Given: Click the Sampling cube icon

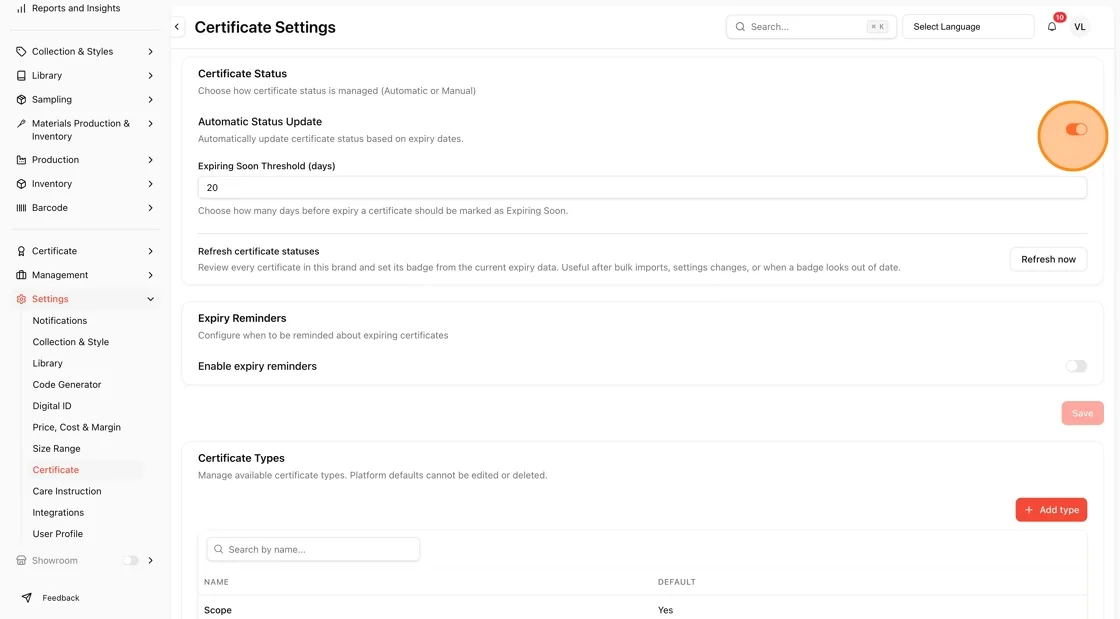Looking at the screenshot, I should pos(21,99).
